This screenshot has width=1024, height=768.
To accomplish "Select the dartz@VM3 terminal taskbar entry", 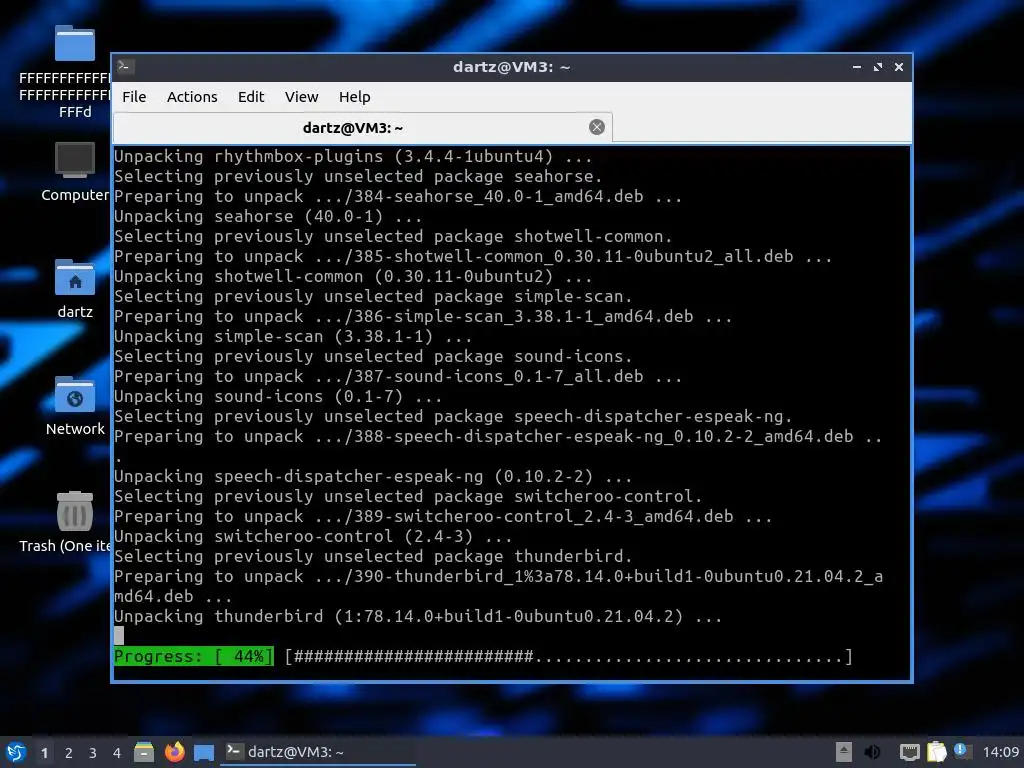I will 319,752.
